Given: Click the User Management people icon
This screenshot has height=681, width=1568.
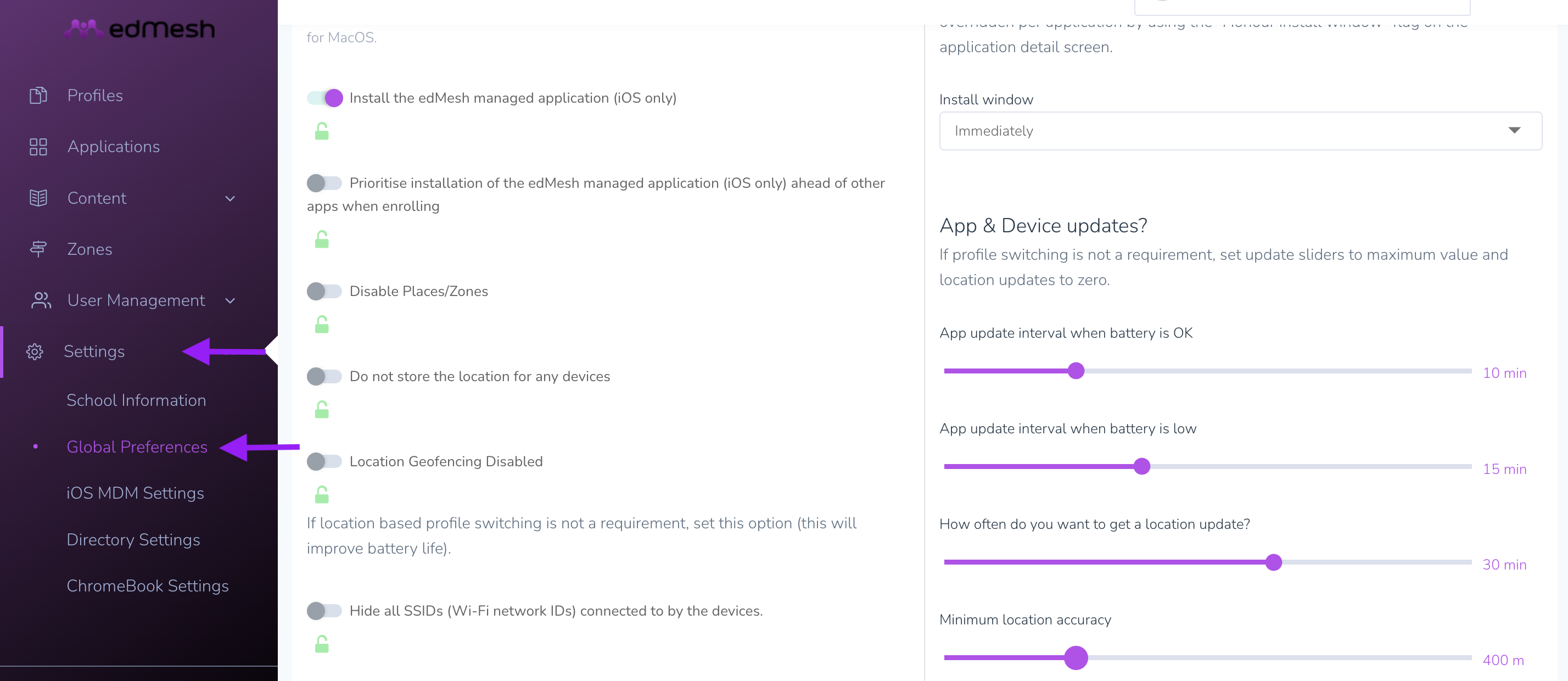Looking at the screenshot, I should 41,300.
